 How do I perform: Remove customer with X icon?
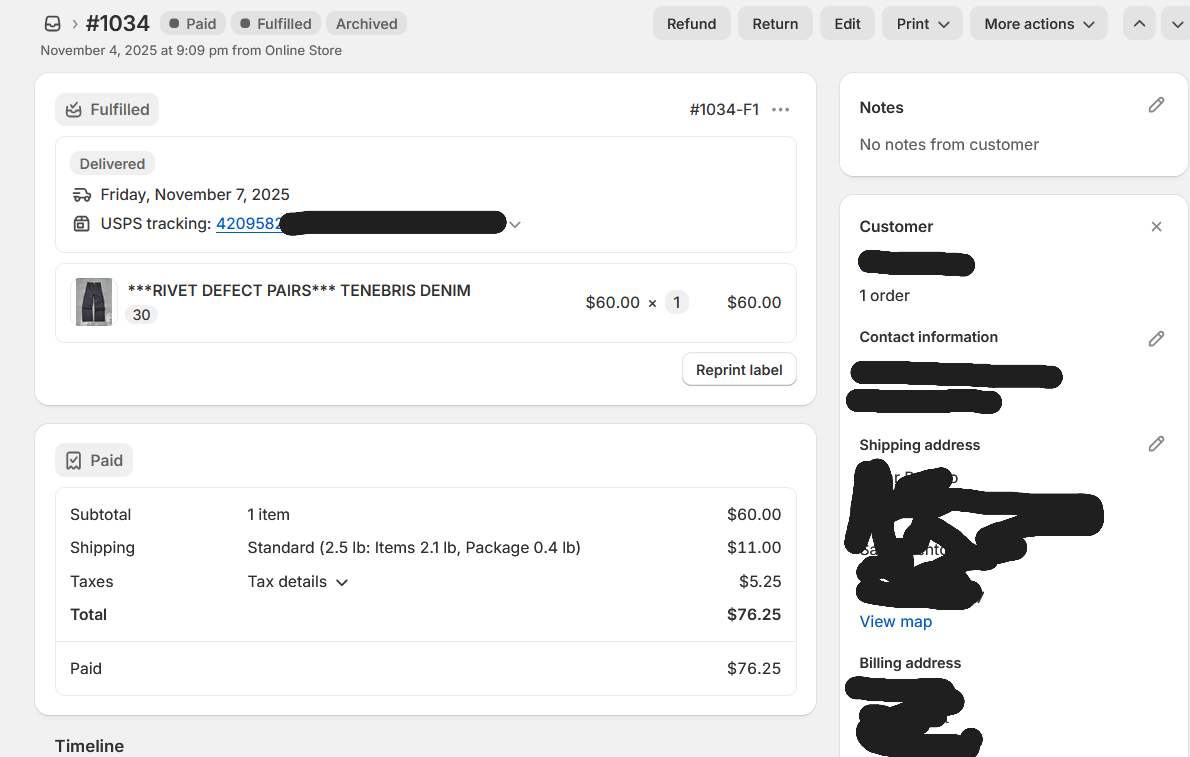tap(1156, 227)
